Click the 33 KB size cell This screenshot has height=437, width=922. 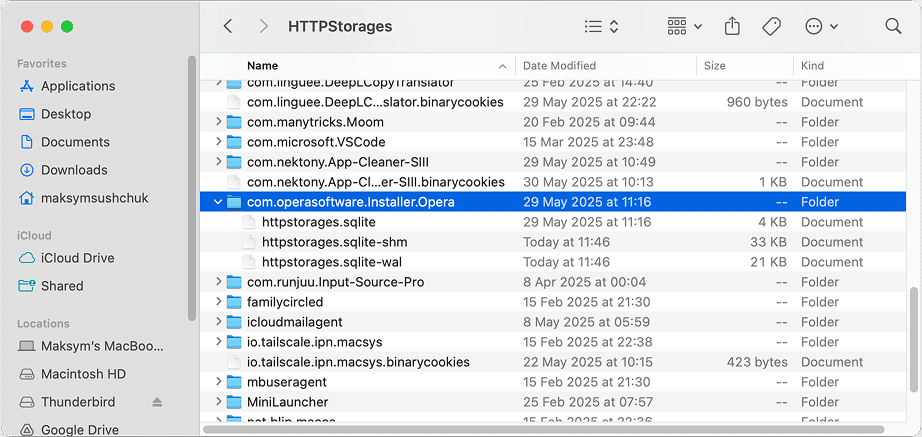pos(769,242)
